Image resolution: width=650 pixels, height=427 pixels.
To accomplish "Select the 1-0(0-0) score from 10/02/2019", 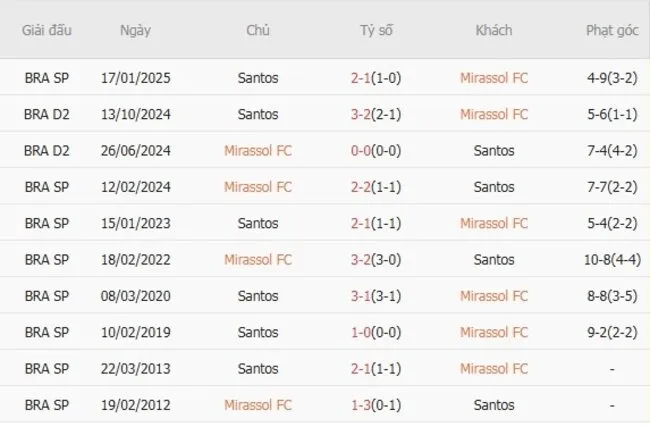I will pyautogui.click(x=376, y=333).
